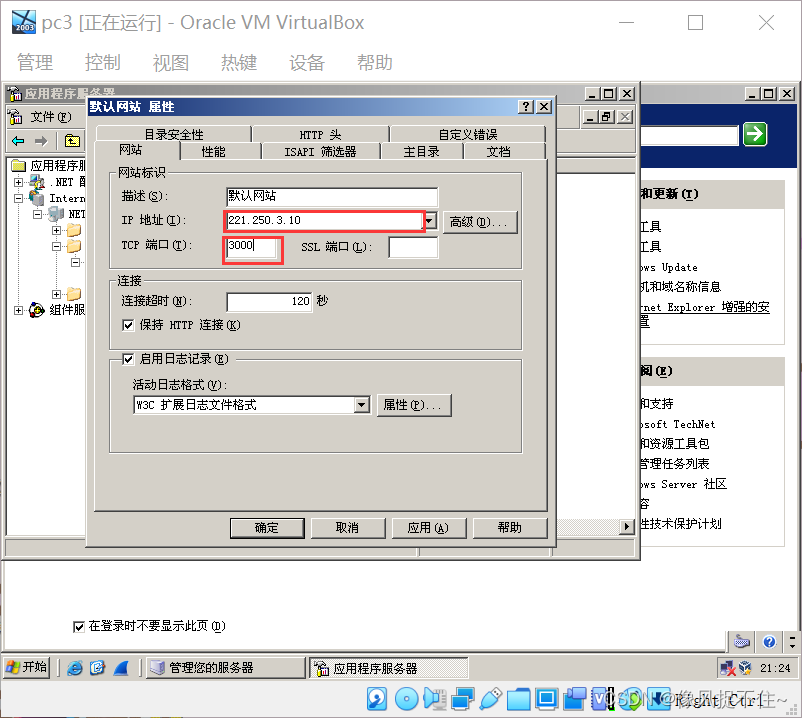This screenshot has width=802, height=718.
Task: Click the blue help question mark icon
Action: pyautogui.click(x=769, y=641)
